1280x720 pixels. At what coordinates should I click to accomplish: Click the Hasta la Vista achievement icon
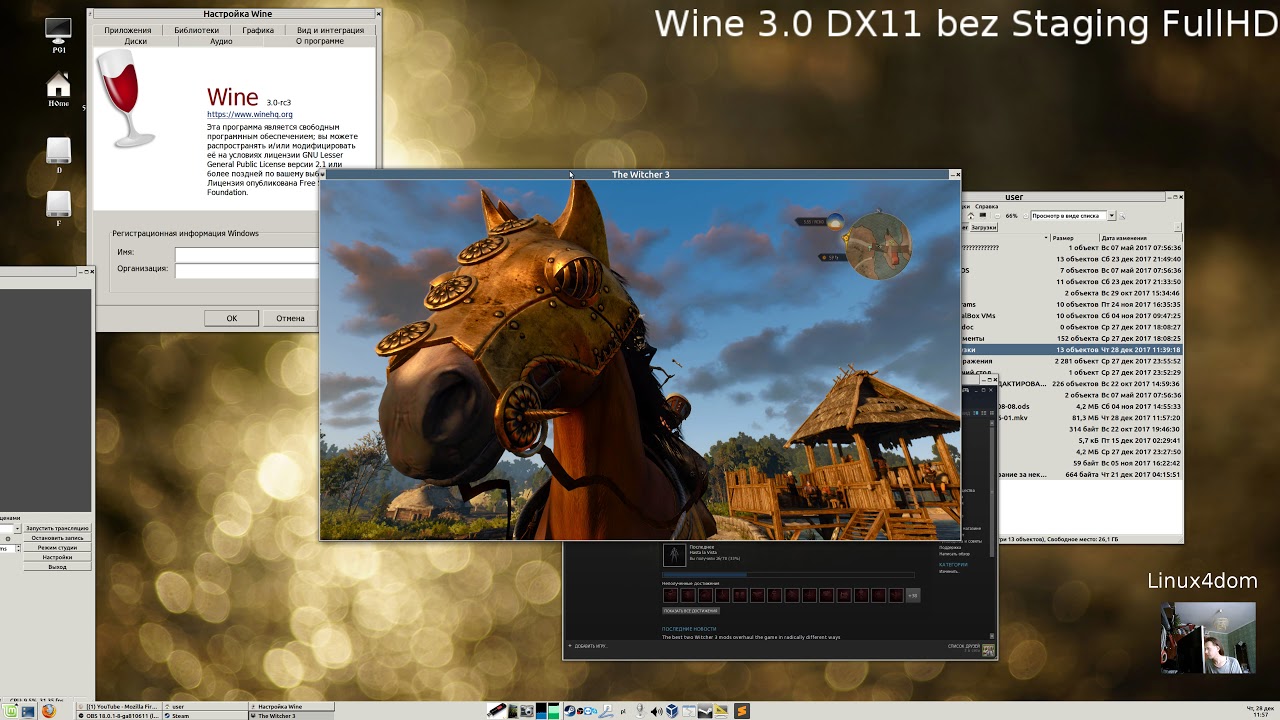pos(674,553)
